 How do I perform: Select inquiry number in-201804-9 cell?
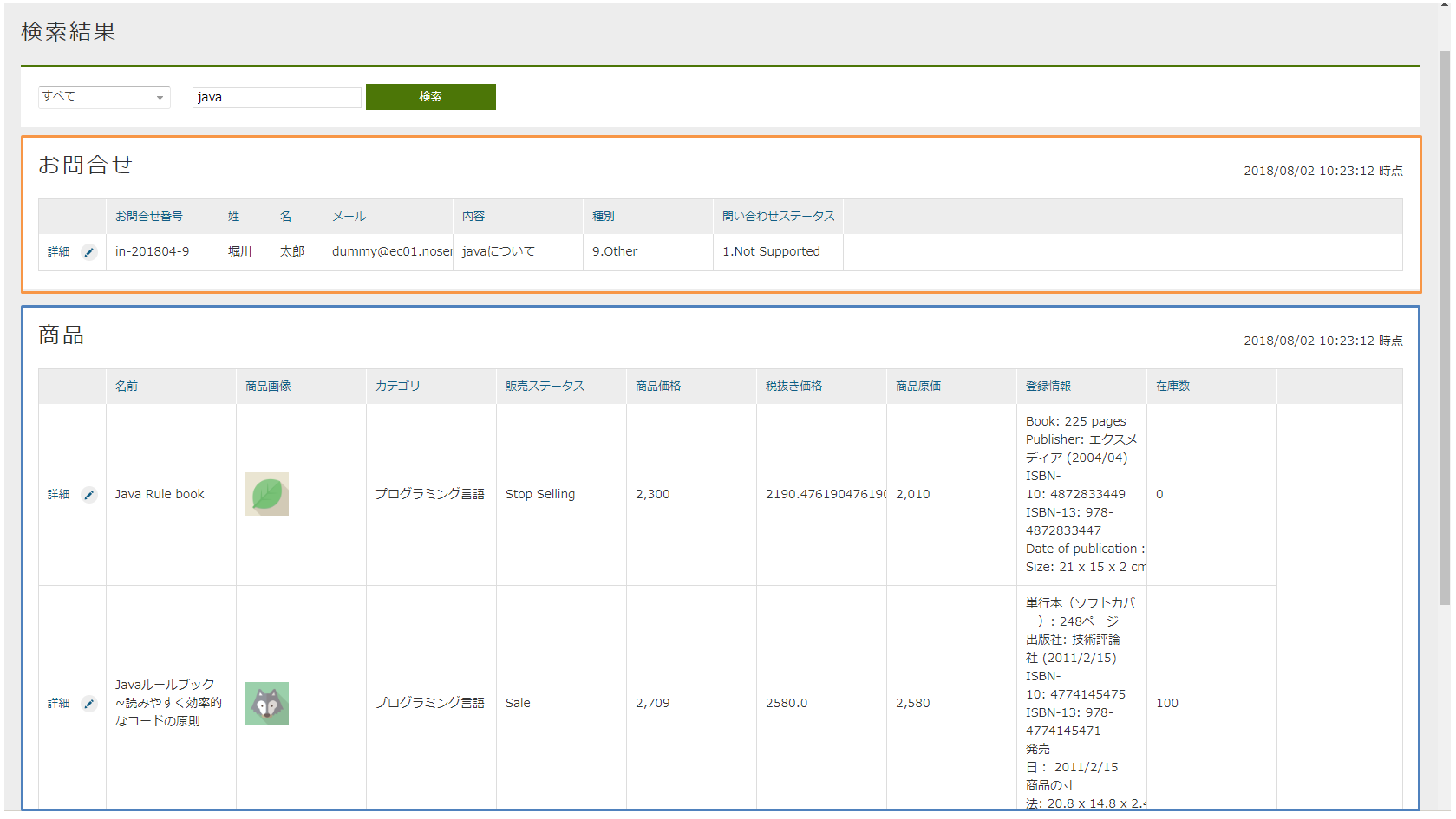(x=163, y=252)
